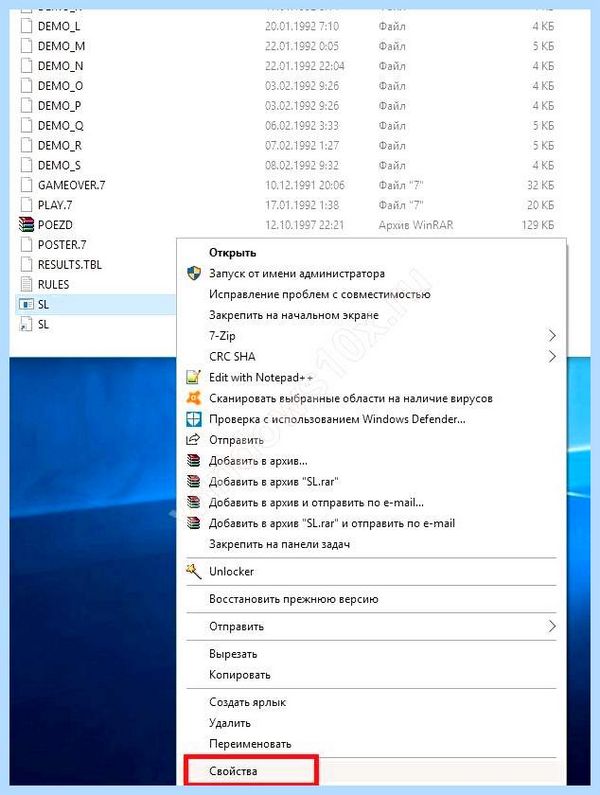Click the DEMO_Q file icon

click(x=26, y=125)
